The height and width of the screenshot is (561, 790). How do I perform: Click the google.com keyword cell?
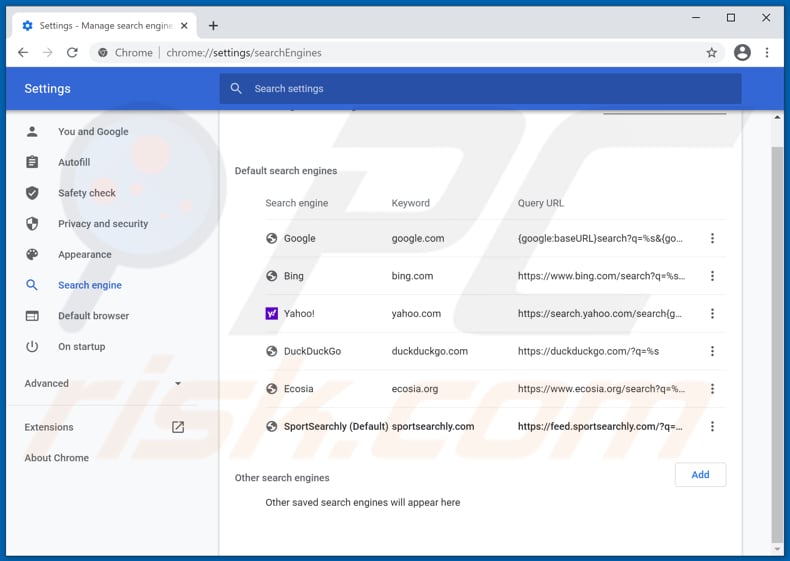pos(418,238)
